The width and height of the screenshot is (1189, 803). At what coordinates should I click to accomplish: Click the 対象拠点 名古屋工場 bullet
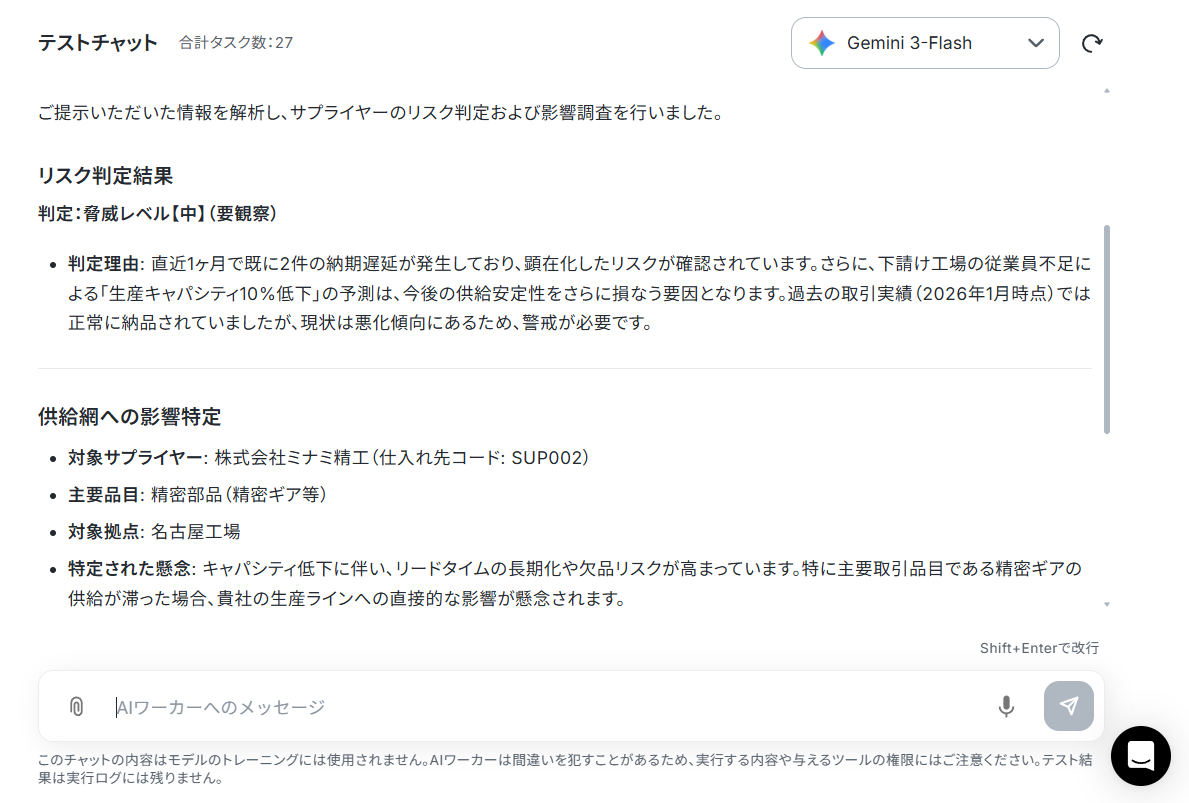154,532
